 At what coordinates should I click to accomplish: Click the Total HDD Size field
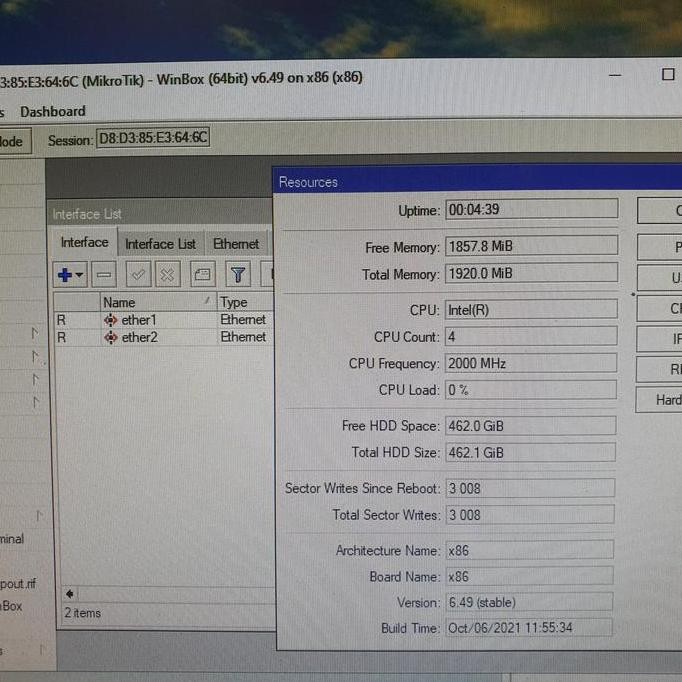click(531, 452)
